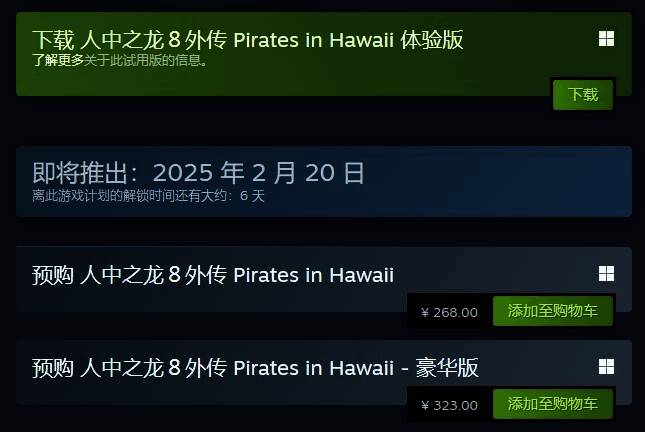Click the 预购 title ending in 豪华版
The image size is (645, 432).
coord(255,368)
